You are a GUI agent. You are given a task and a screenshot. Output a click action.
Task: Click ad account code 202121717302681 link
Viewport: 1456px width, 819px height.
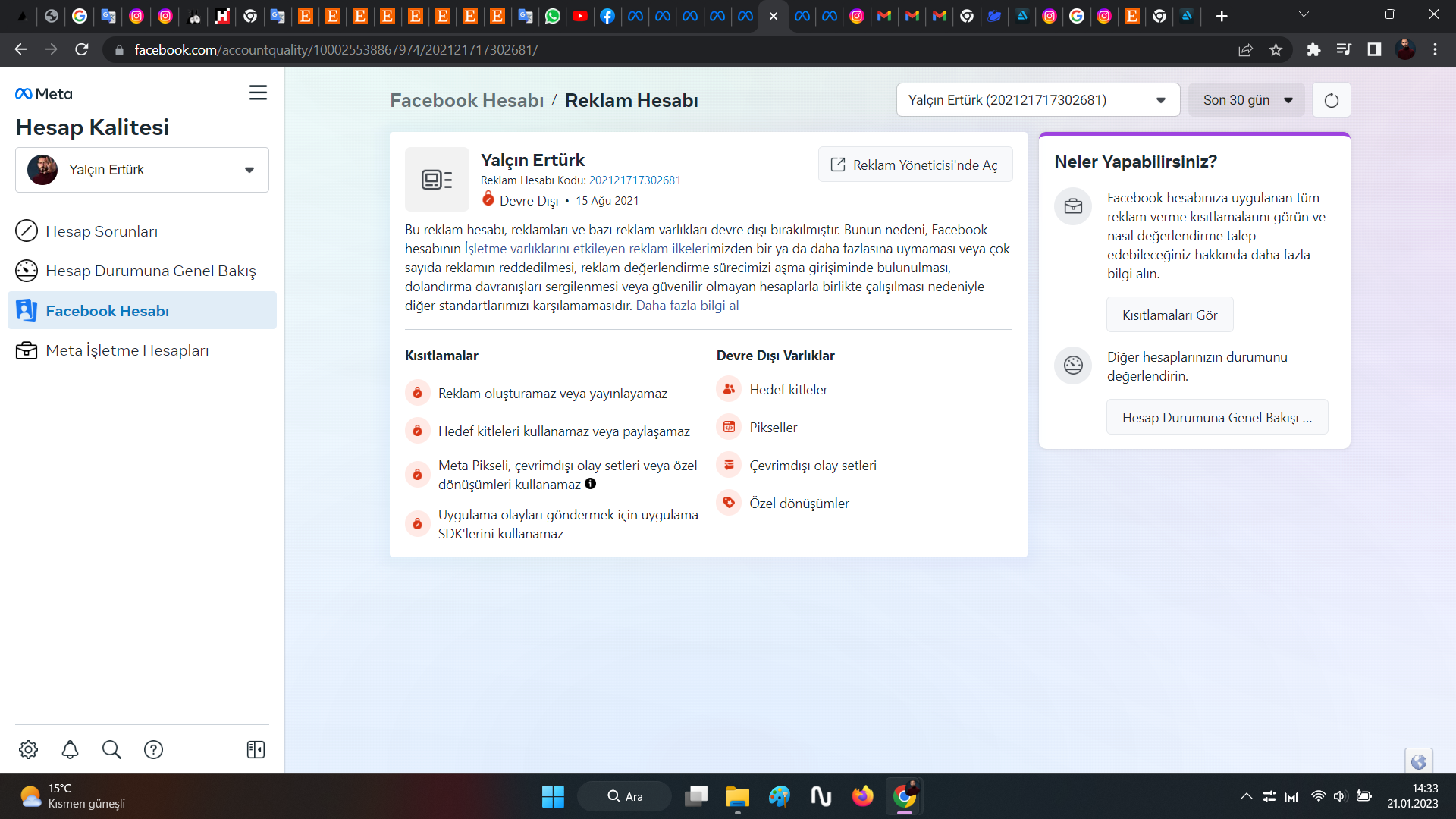[x=635, y=180]
